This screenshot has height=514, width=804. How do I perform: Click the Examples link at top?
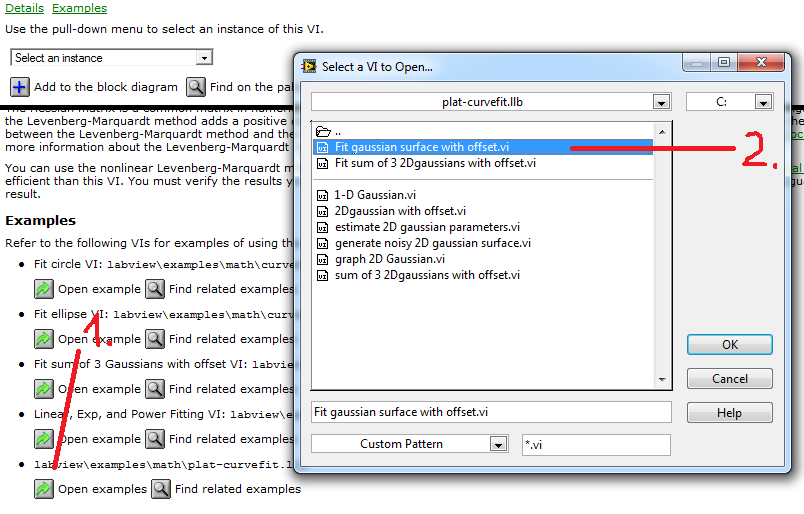click(x=79, y=8)
